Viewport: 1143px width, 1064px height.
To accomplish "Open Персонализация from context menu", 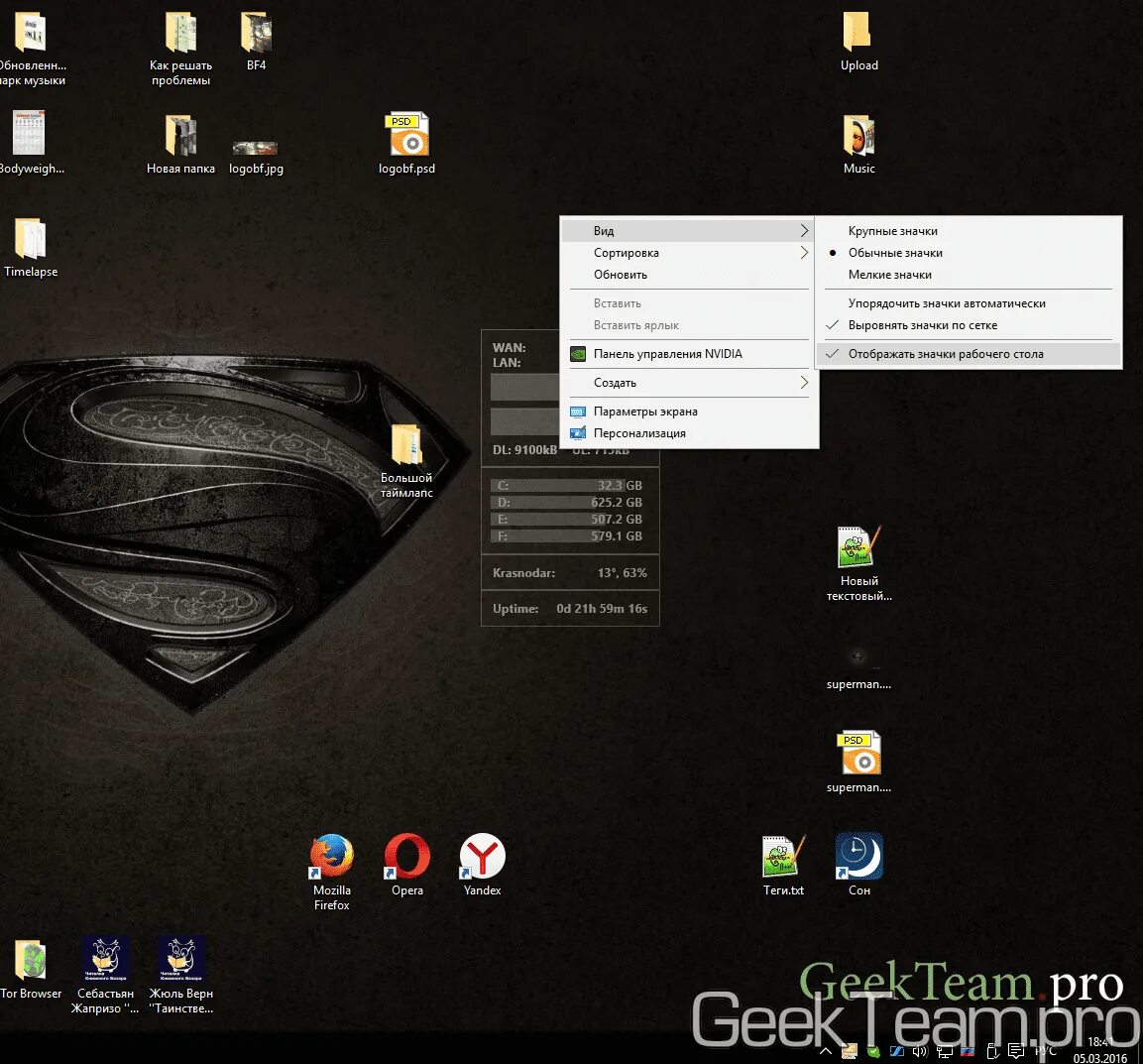I will point(689,433).
